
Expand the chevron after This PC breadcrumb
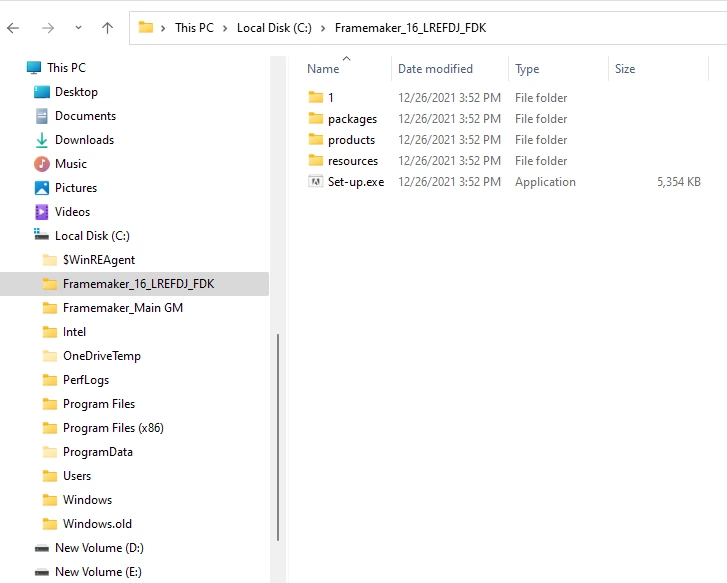coord(225,28)
